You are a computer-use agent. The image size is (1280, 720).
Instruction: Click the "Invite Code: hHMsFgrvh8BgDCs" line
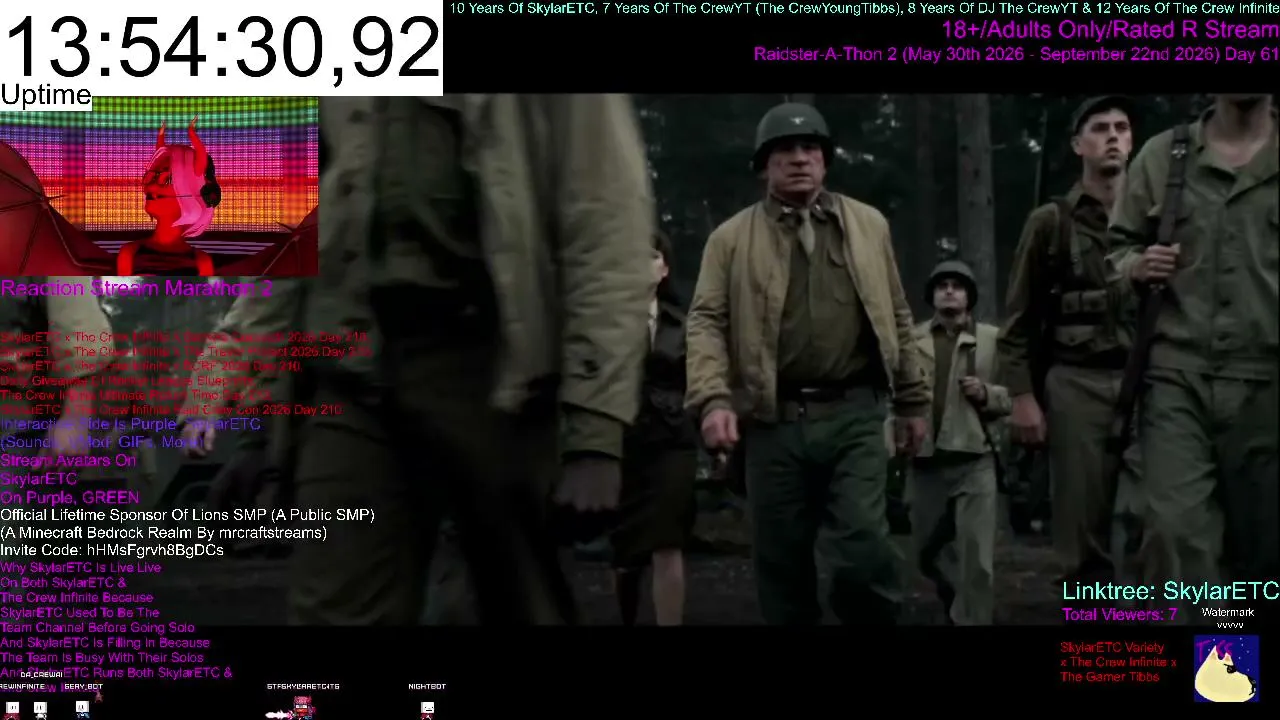coord(112,550)
